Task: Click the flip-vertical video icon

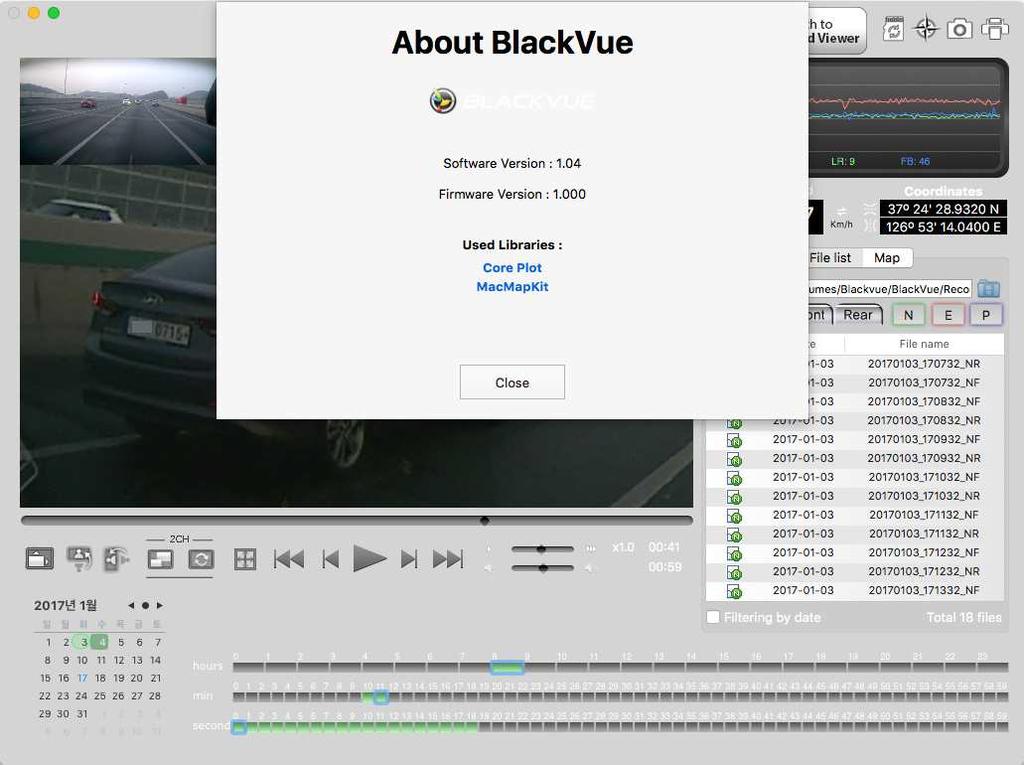Action: tap(79, 559)
